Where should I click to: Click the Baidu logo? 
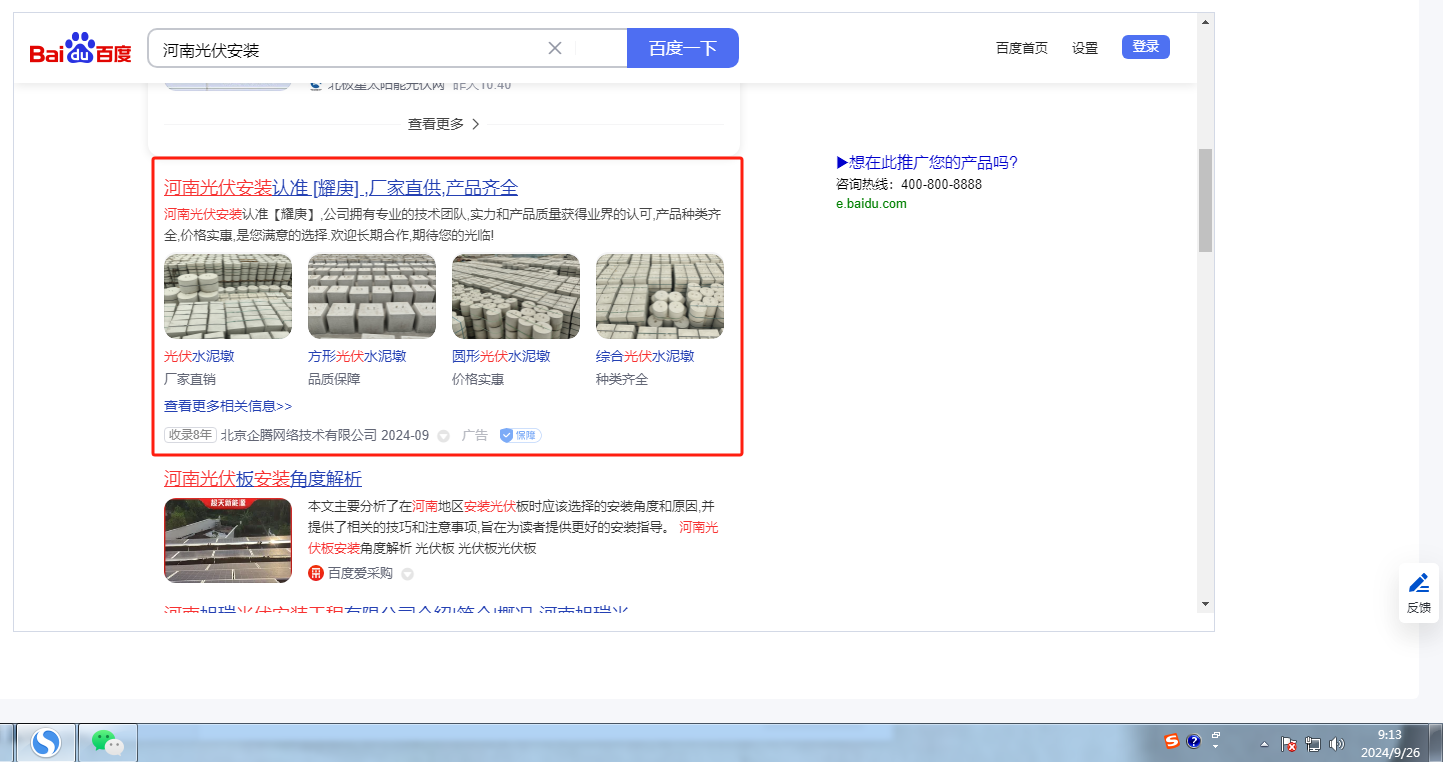[x=80, y=48]
